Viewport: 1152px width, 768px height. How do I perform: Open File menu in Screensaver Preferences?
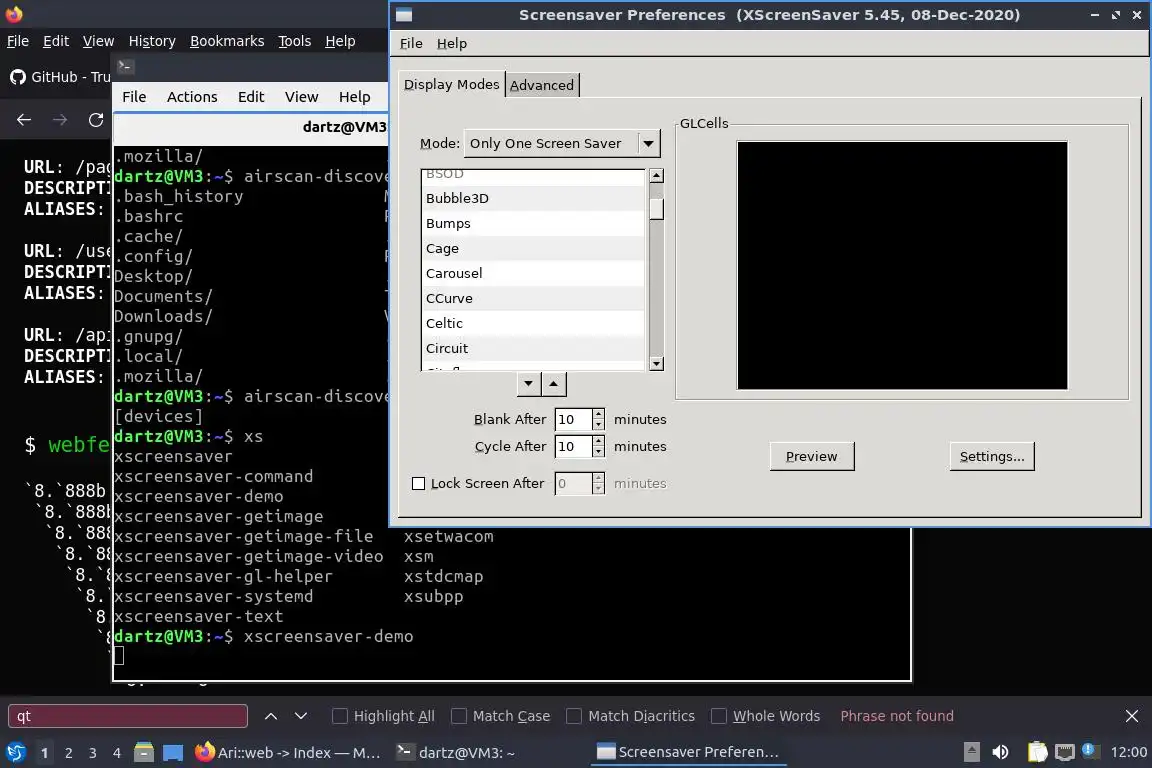[x=411, y=43]
